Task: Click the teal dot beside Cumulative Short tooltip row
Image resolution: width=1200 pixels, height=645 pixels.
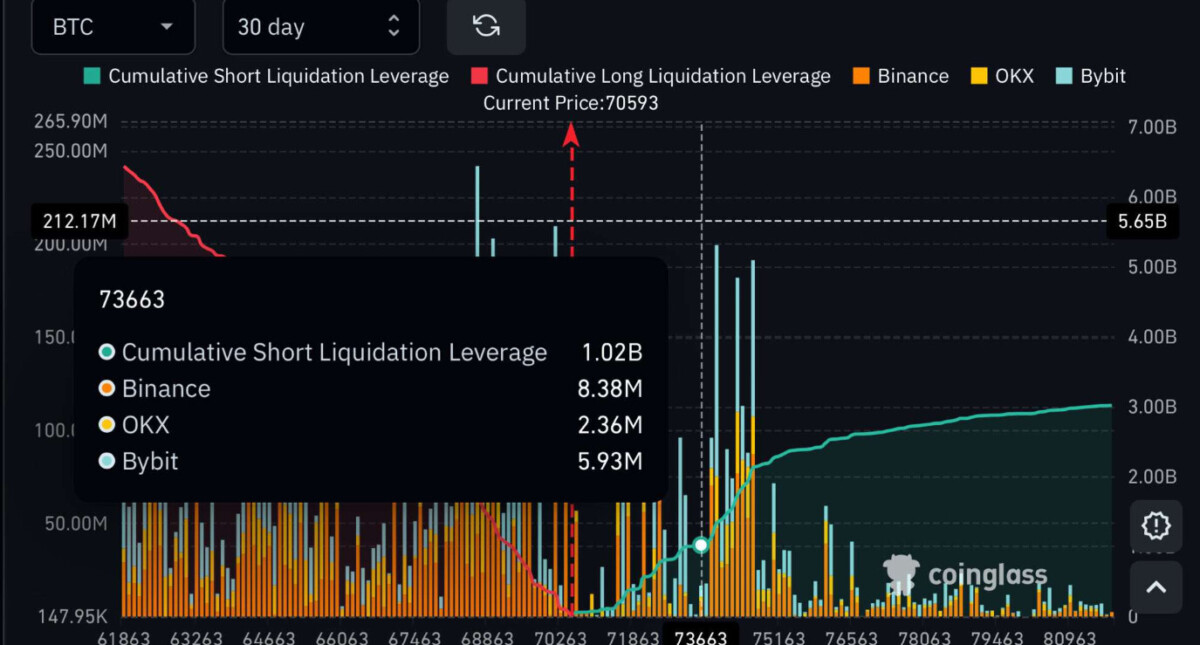Action: [106, 352]
